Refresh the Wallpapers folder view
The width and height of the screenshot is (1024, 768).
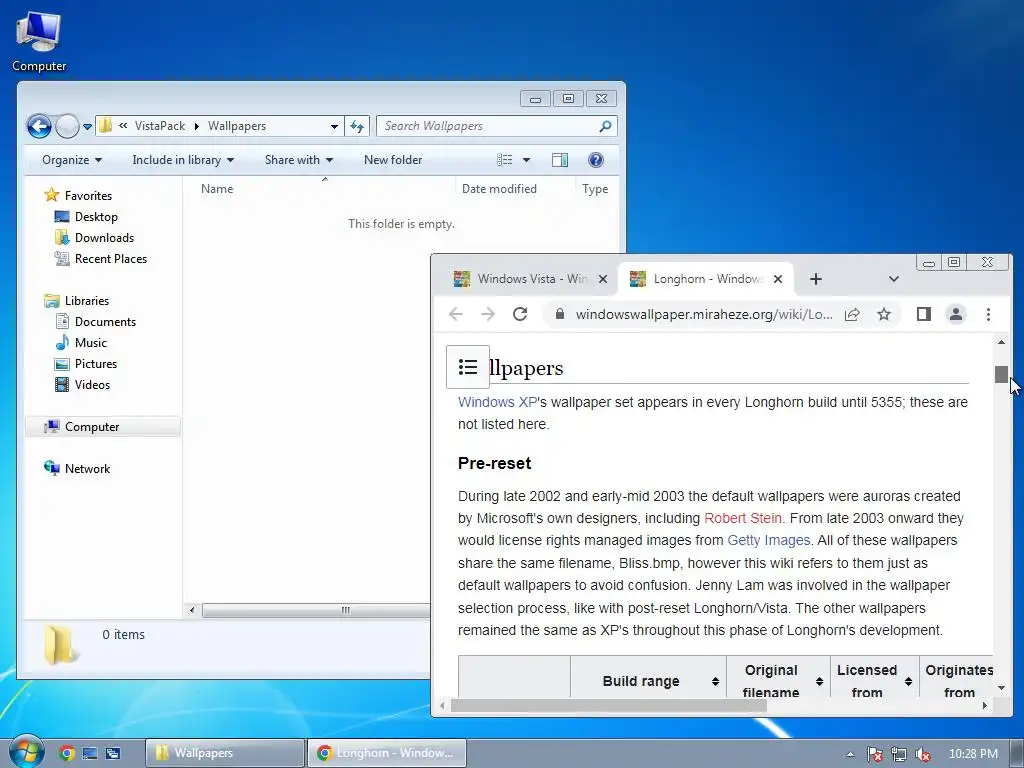point(357,126)
